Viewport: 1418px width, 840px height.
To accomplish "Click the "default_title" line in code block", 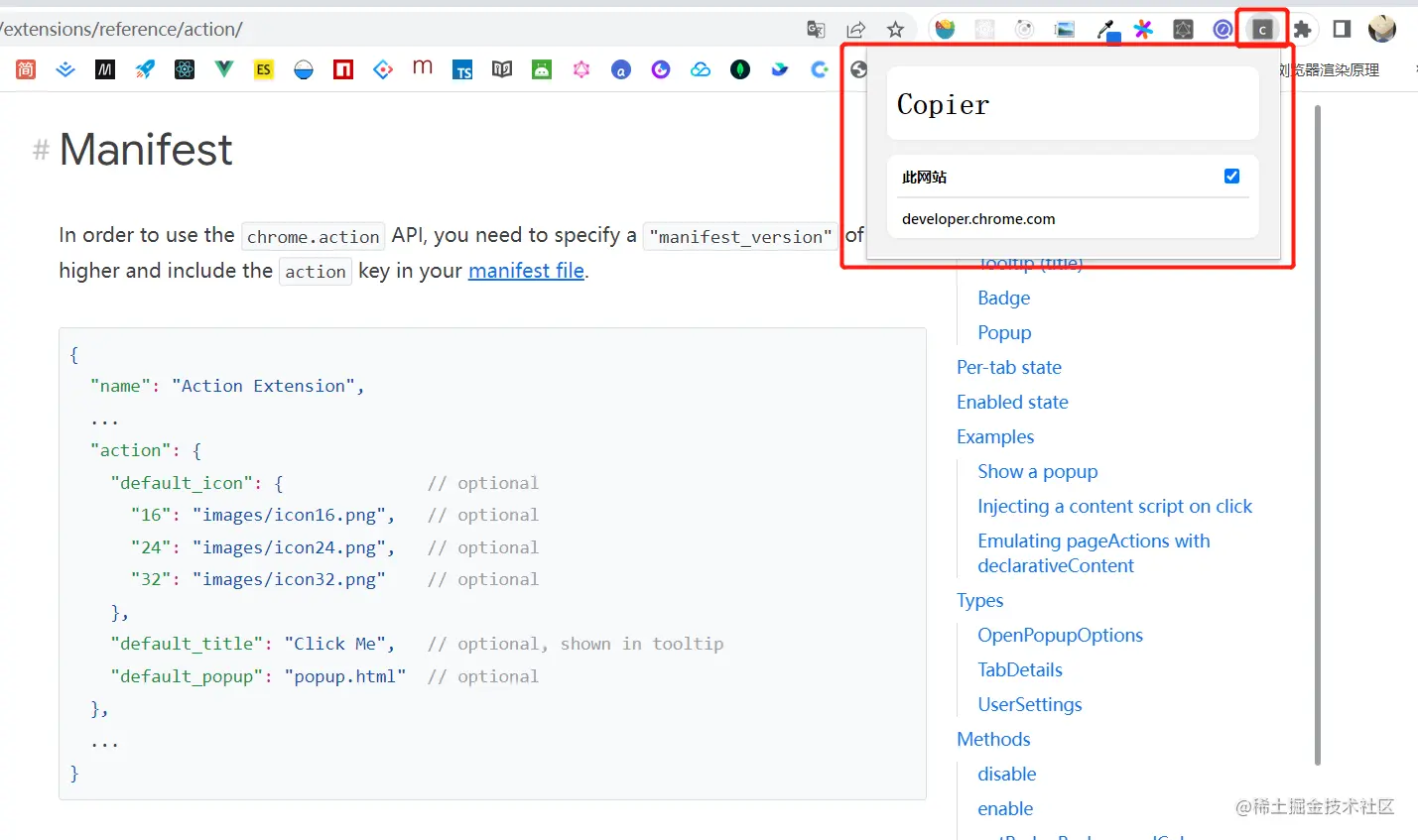I will click(417, 644).
